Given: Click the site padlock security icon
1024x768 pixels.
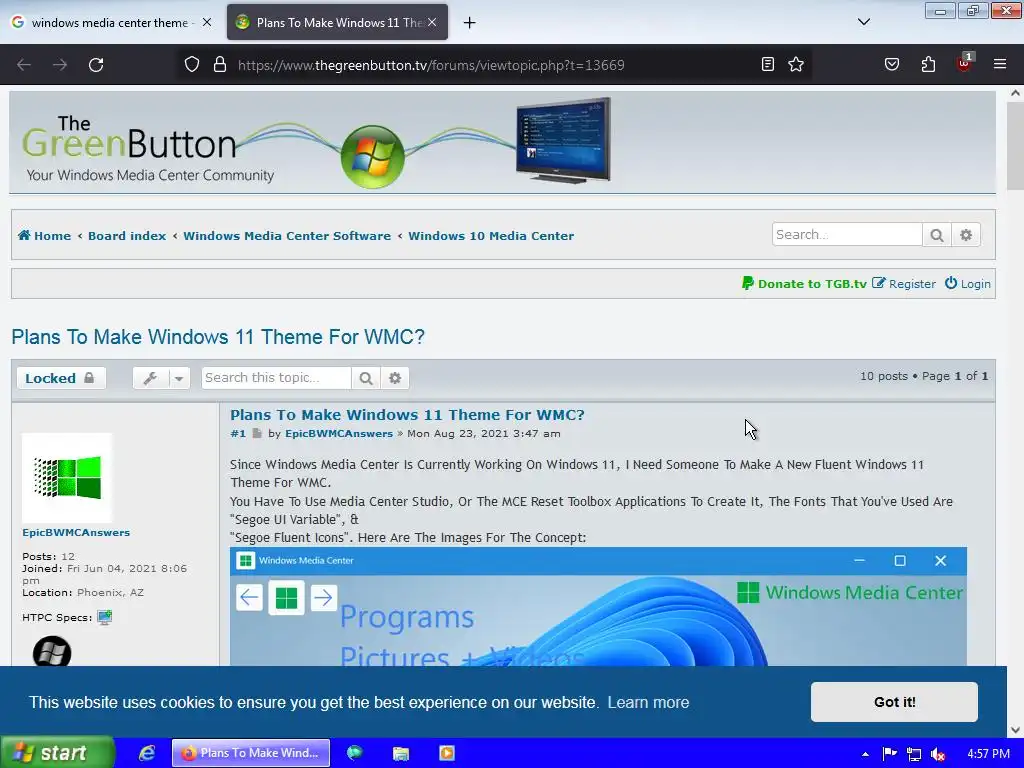Looking at the screenshot, I should point(220,65).
